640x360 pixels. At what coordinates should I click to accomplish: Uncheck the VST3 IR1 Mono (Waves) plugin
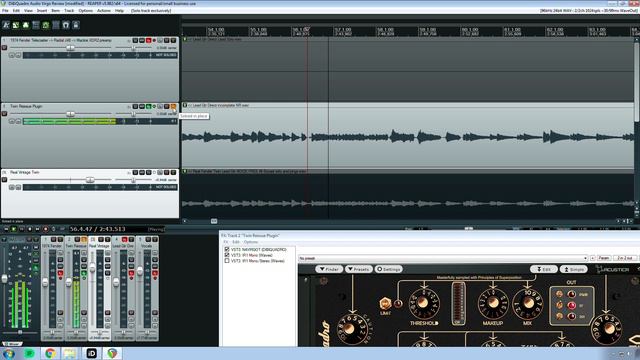coord(227,255)
